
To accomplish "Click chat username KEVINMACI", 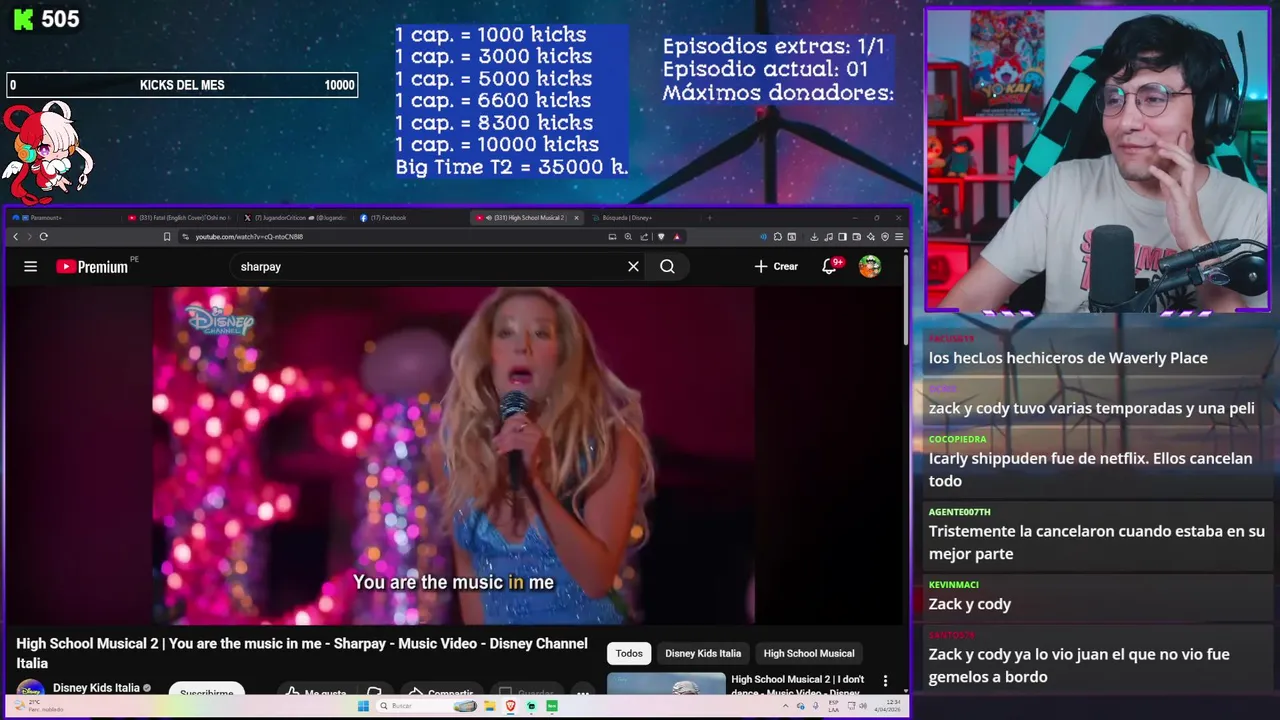I will tap(953, 585).
